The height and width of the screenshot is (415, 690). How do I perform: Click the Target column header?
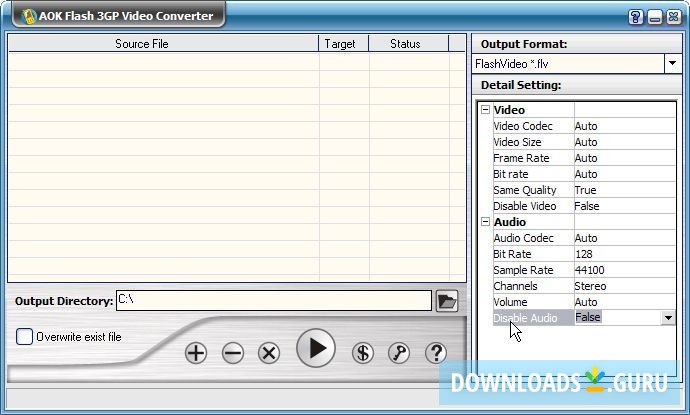tap(344, 44)
